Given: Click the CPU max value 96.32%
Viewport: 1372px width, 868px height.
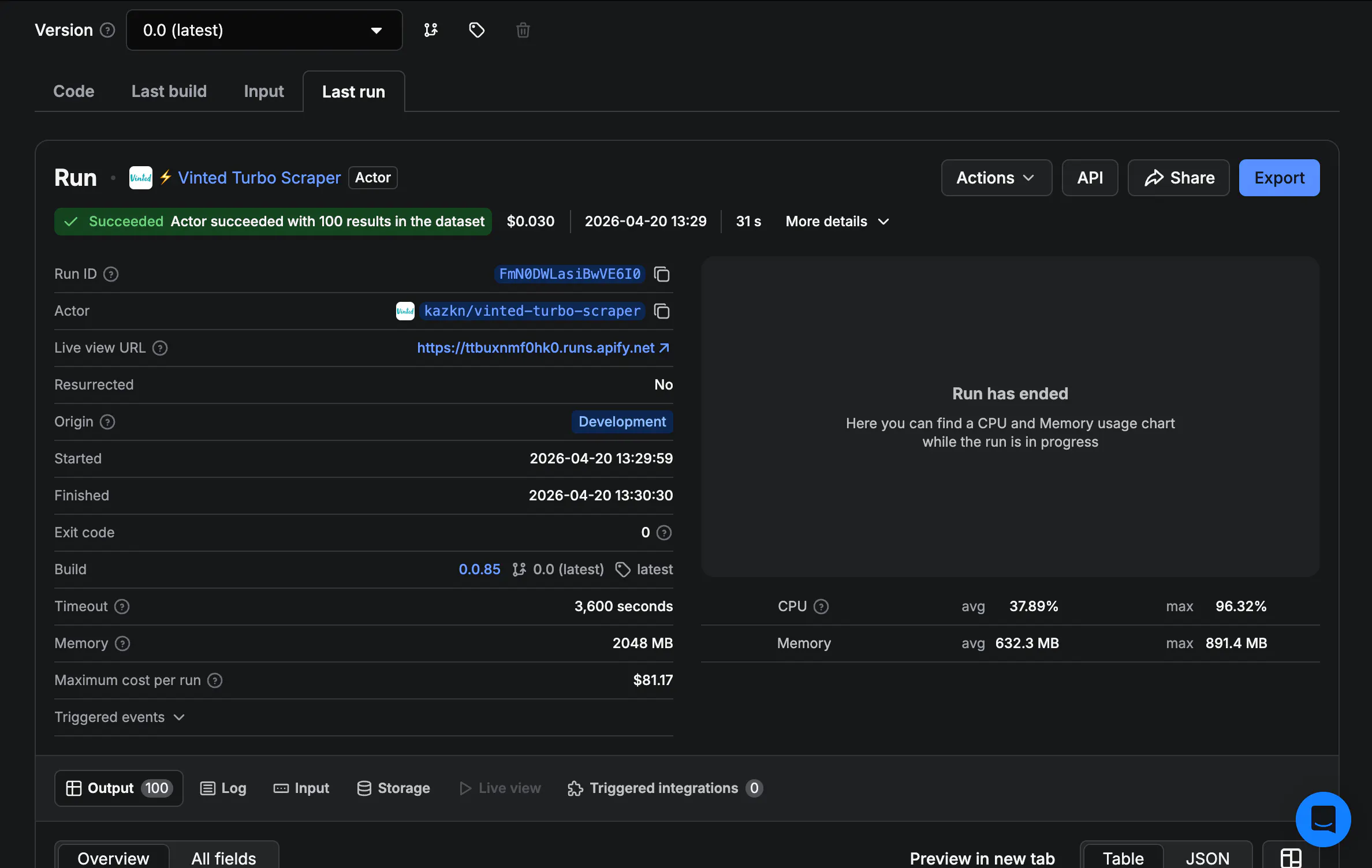Looking at the screenshot, I should (x=1241, y=607).
